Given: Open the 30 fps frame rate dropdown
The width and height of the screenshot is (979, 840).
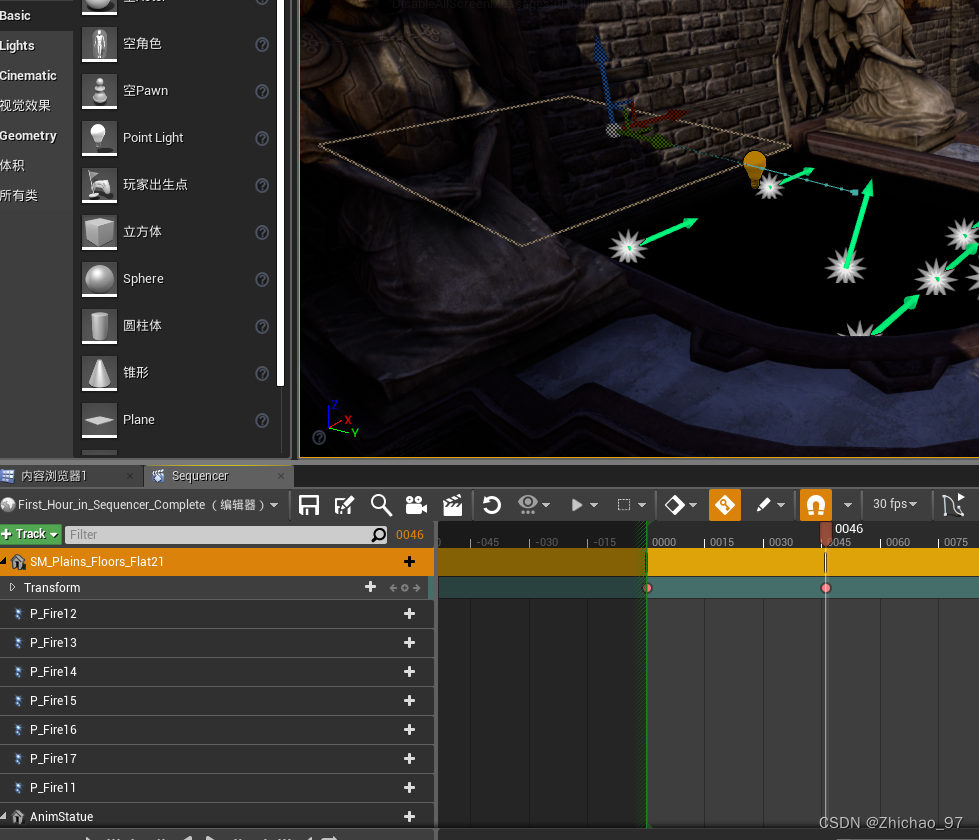Looking at the screenshot, I should 895,504.
